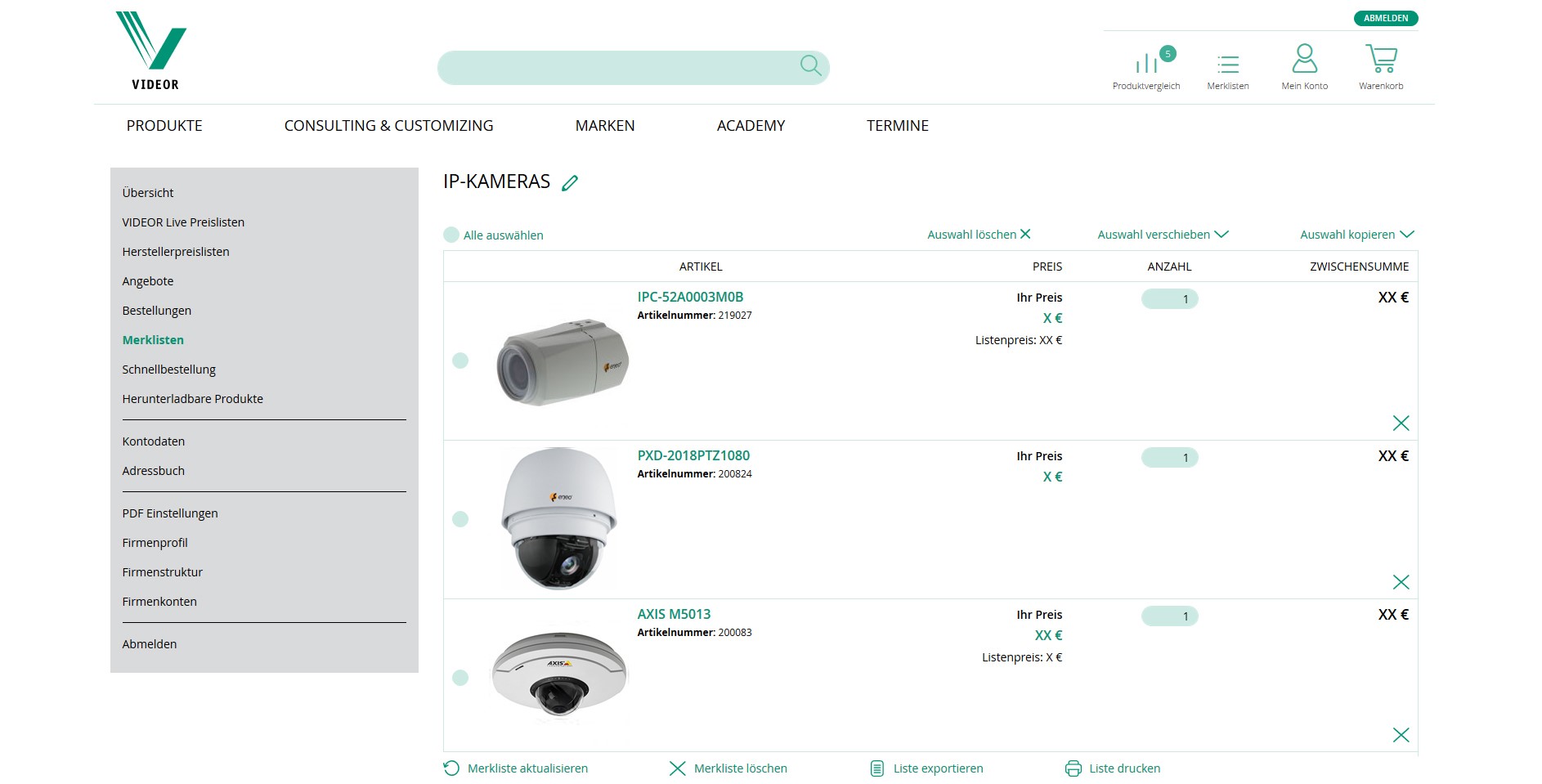Open the TERMINE menu
This screenshot has height=784, width=1542.
[x=898, y=126]
